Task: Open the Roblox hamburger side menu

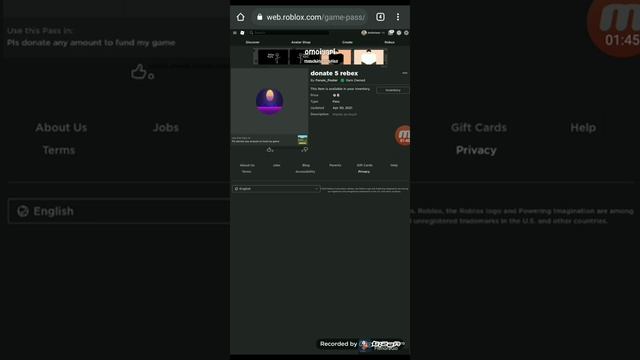Action: click(x=235, y=33)
